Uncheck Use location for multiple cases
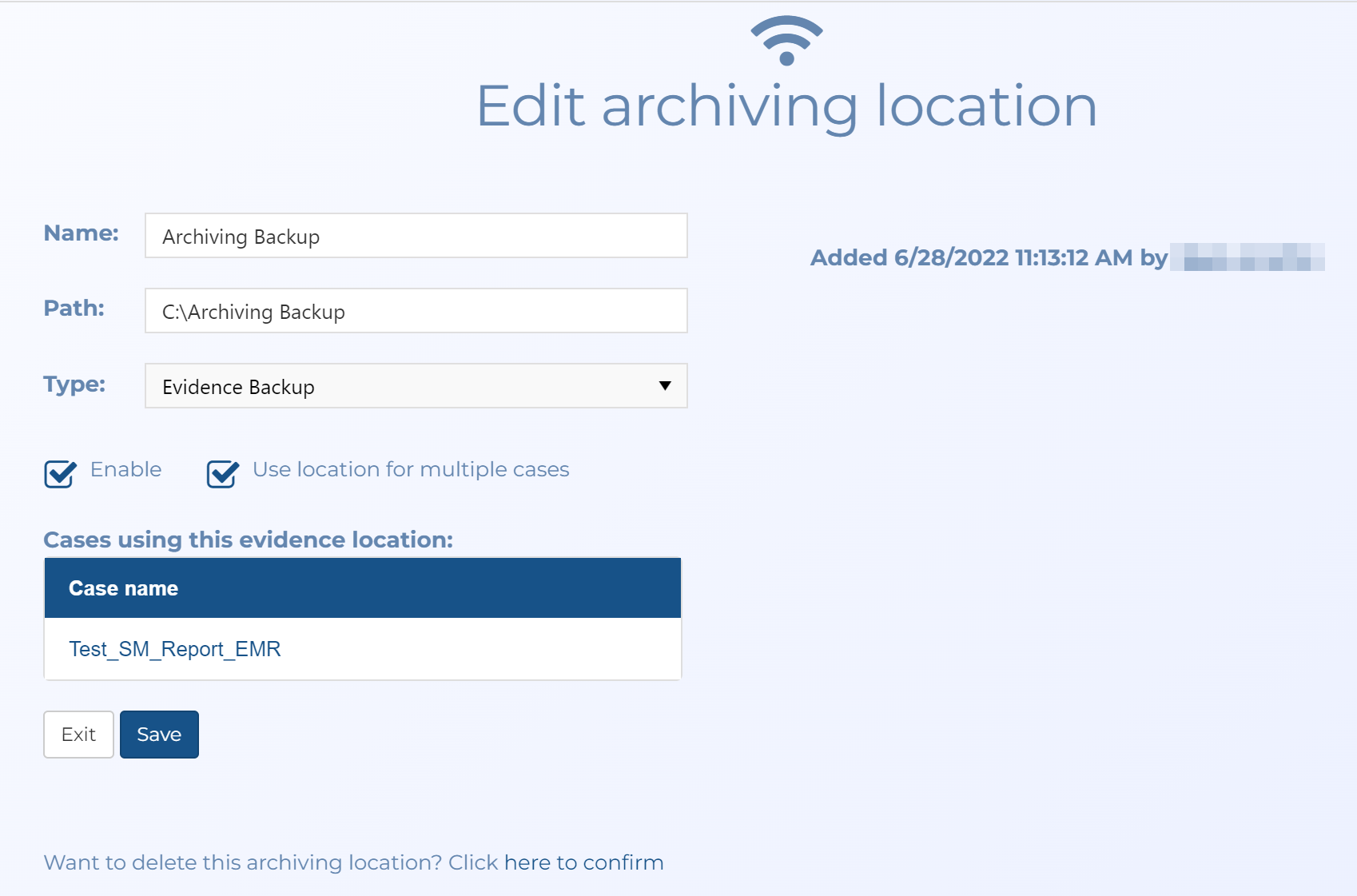This screenshot has height=896, width=1357. 221,474
